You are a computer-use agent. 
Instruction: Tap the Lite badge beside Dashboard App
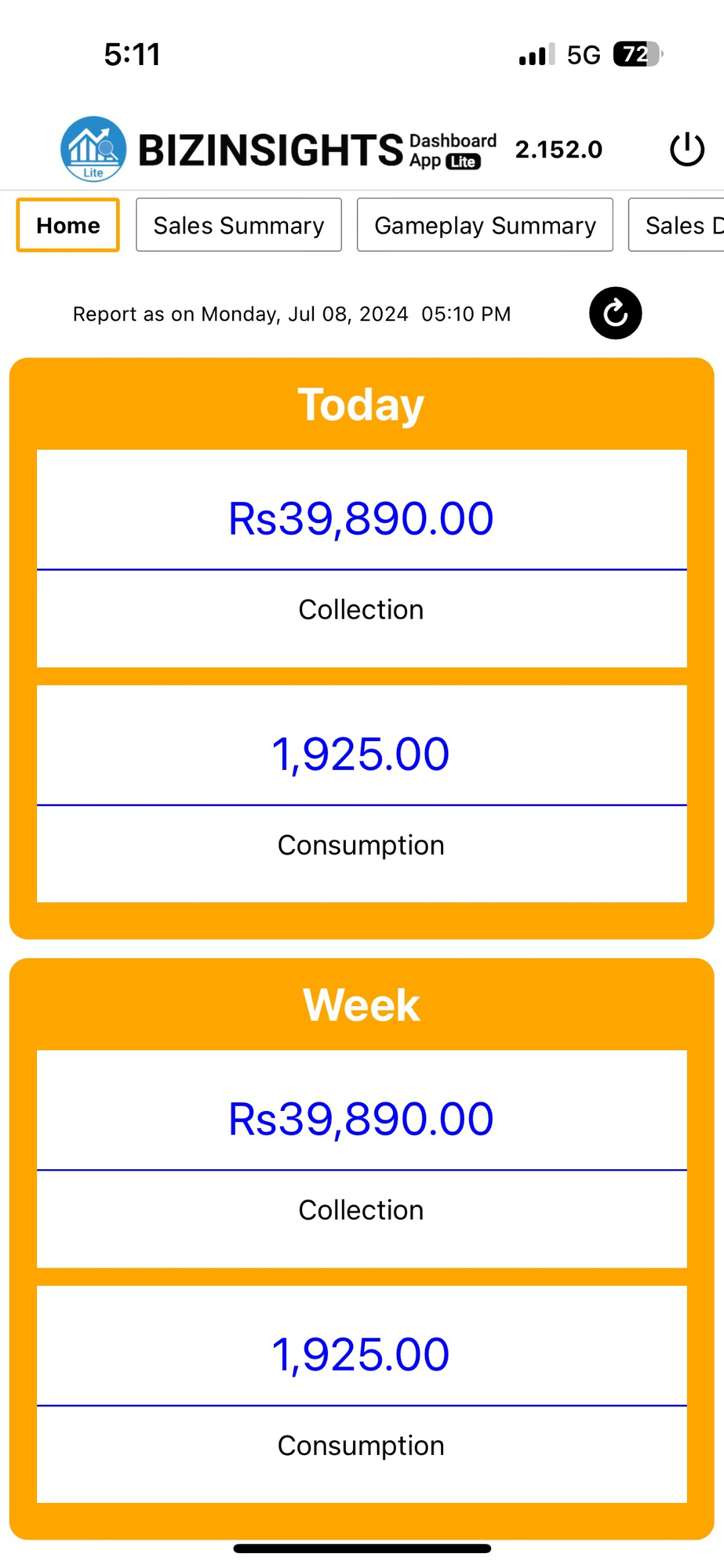point(464,162)
